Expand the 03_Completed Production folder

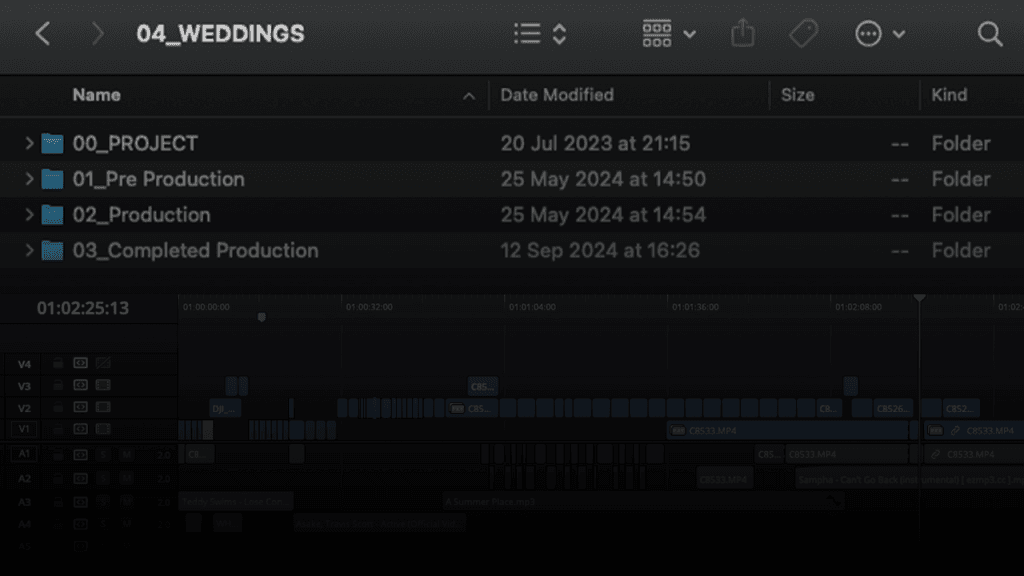click(x=29, y=250)
